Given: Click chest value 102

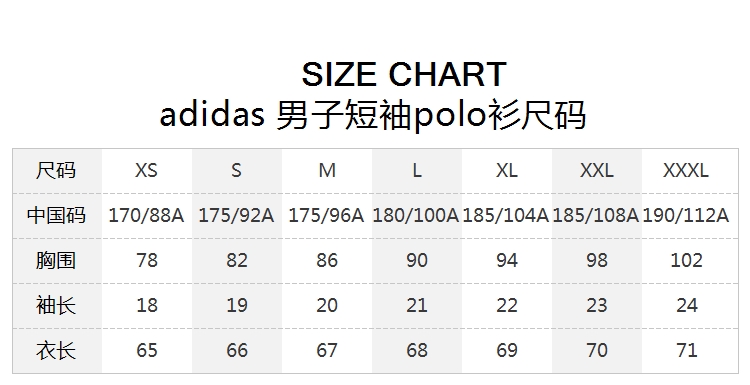Looking at the screenshot, I should (686, 261).
